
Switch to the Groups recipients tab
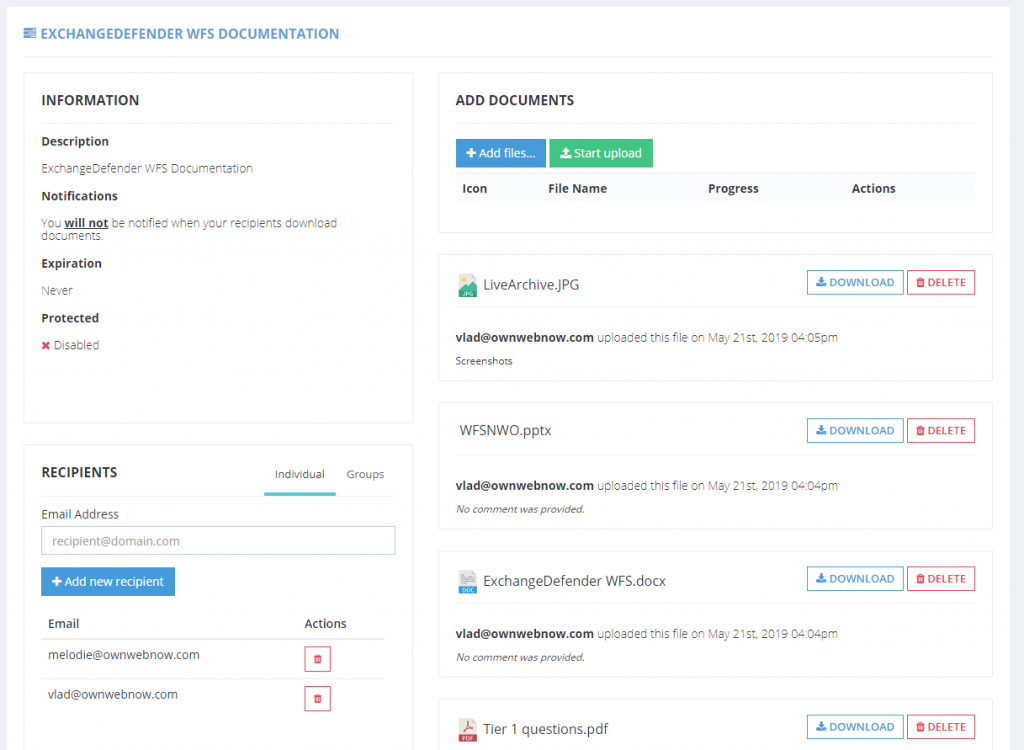pyautogui.click(x=365, y=474)
